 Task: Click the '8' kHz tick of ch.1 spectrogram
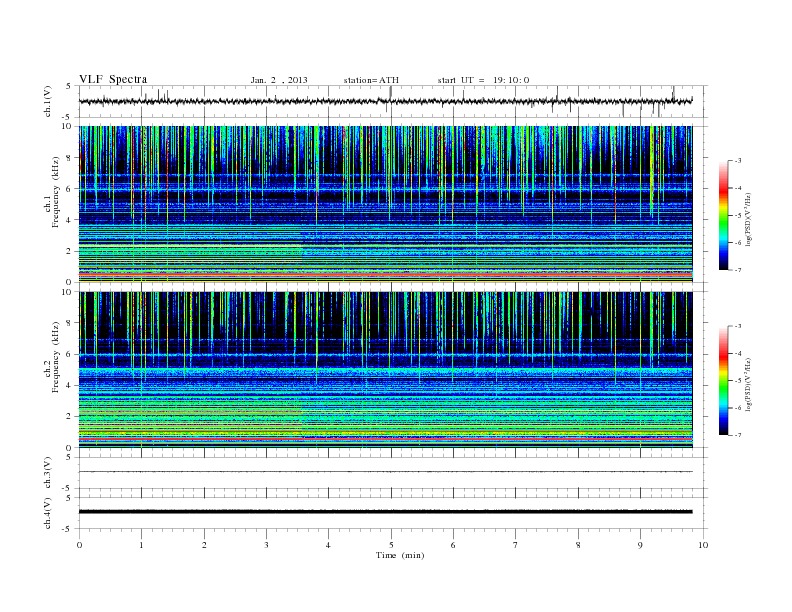69,158
